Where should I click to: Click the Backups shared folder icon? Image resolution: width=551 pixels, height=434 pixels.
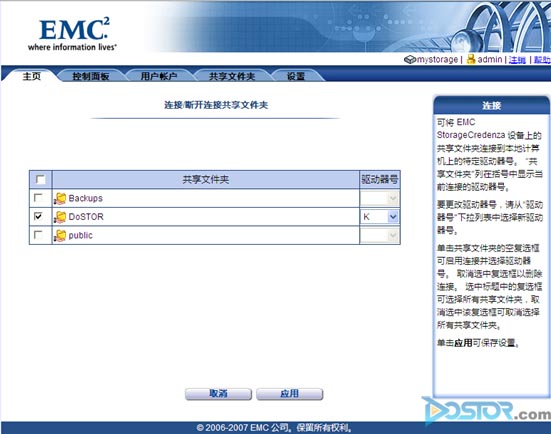[60, 199]
